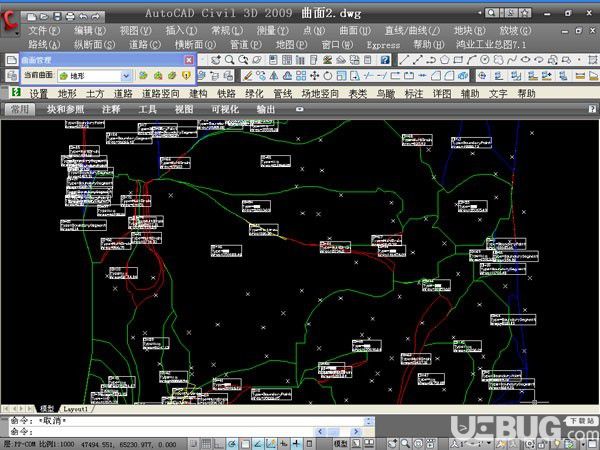Select the Spline curve tool
The width and height of the screenshot is (600, 450).
click(x=512, y=60)
